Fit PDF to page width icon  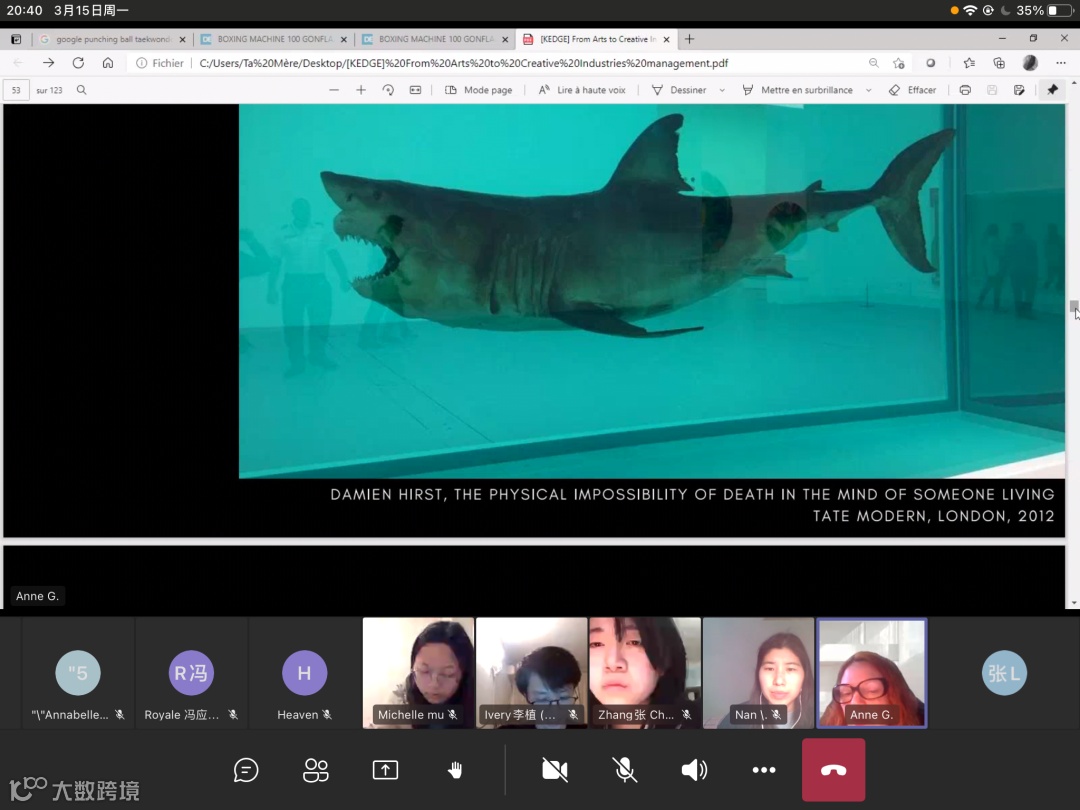[x=415, y=90]
